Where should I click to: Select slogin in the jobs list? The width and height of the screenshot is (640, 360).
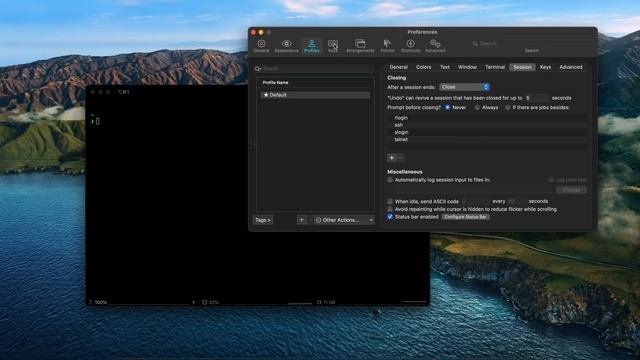(x=487, y=132)
